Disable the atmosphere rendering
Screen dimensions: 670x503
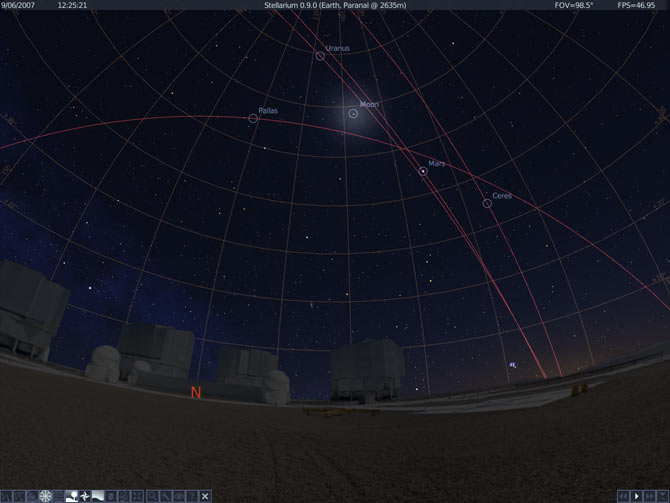pyautogui.click(x=98, y=496)
